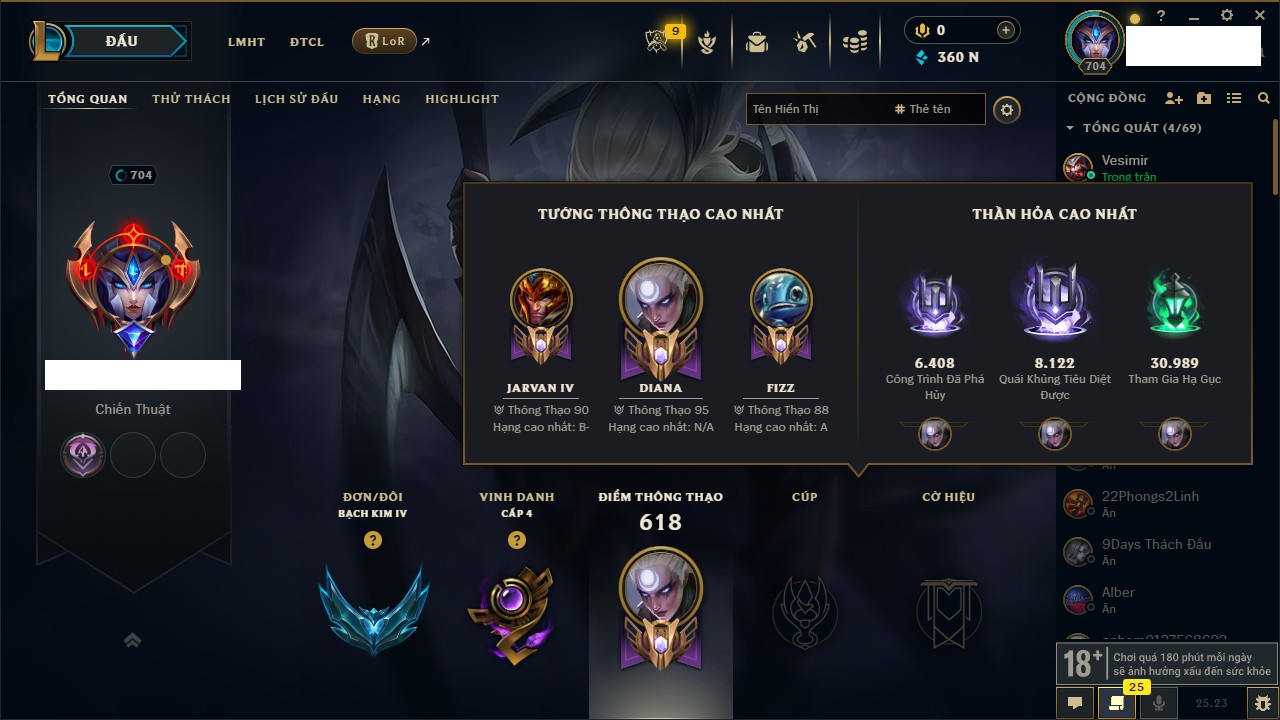Open the Crafting hammer icon
The height and width of the screenshot is (720, 1280).
coord(805,42)
